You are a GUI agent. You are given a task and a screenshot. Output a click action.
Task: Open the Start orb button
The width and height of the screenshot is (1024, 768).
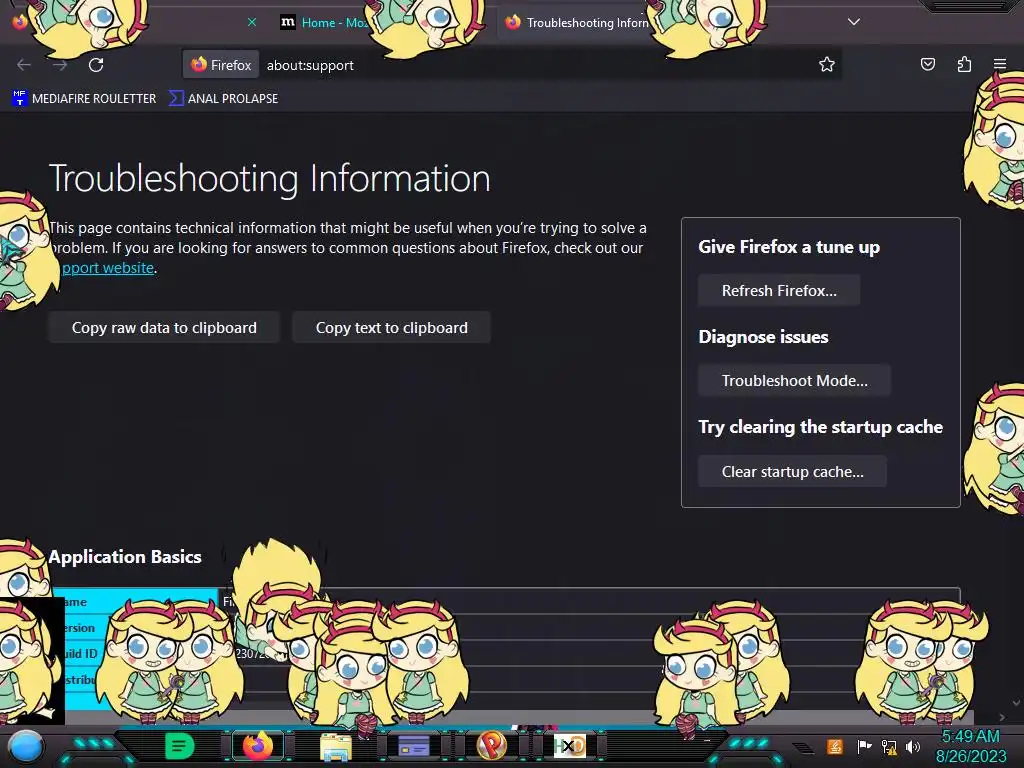point(26,746)
